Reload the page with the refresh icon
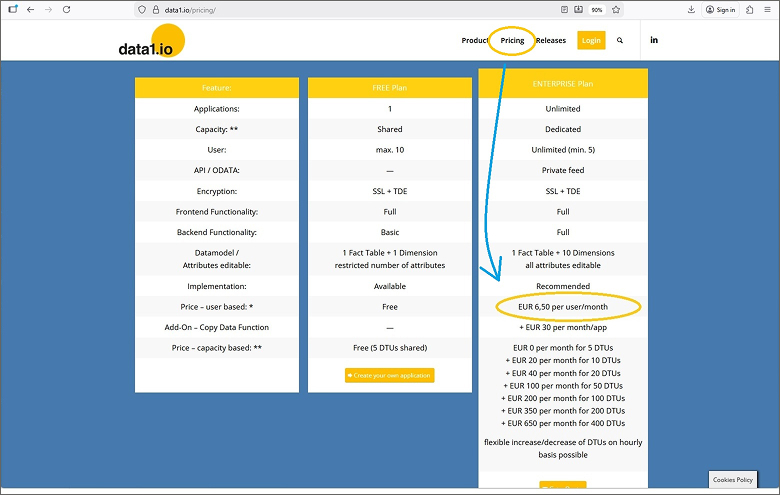This screenshot has width=780, height=495. 66,9
